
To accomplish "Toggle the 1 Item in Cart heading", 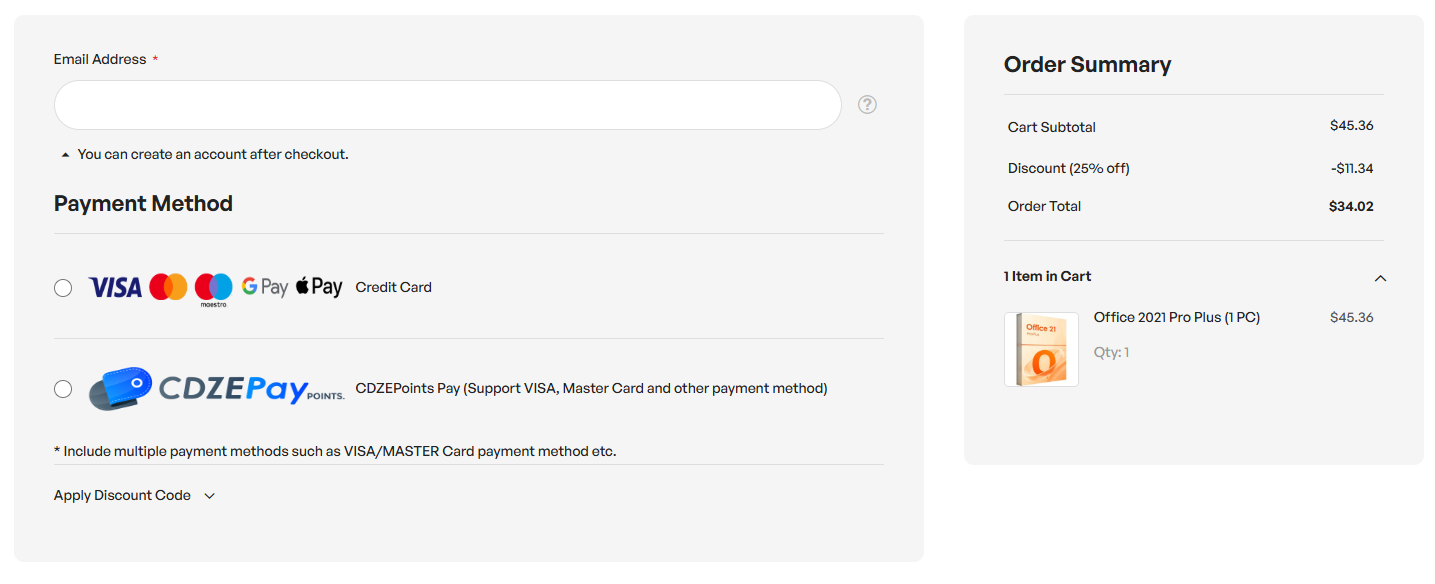I will click(x=1047, y=276).
